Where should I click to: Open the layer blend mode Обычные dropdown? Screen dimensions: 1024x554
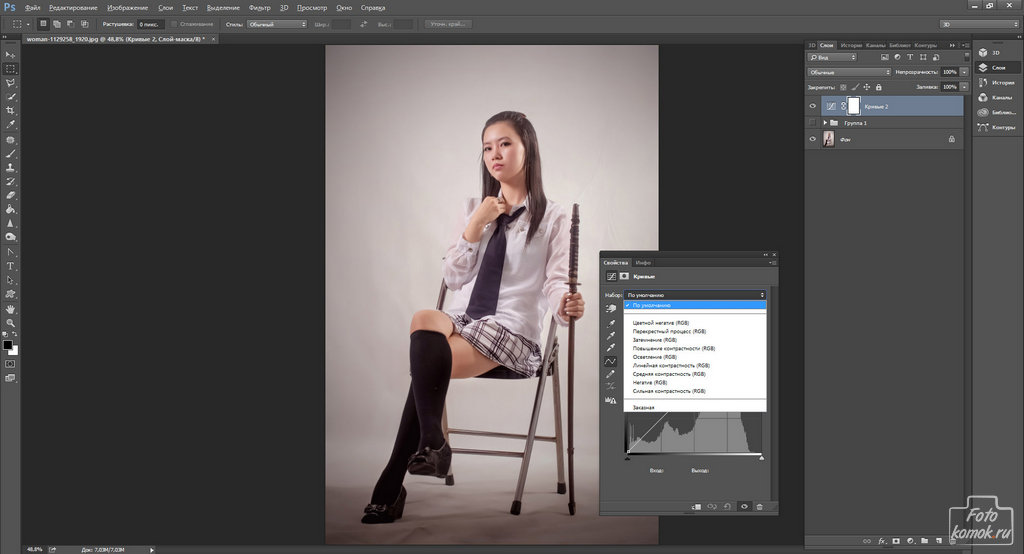849,72
